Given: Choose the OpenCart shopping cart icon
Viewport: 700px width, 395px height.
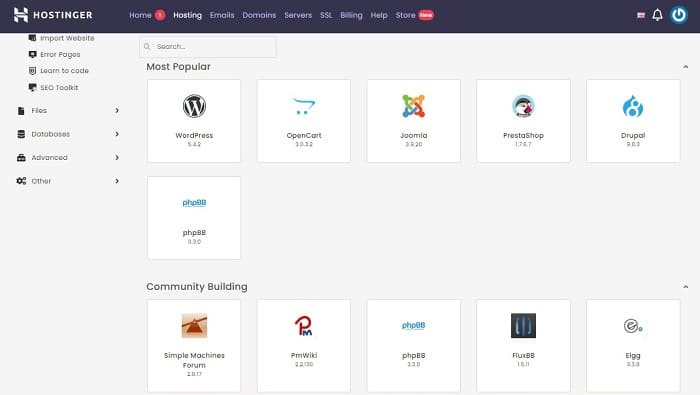Looking at the screenshot, I should 304,106.
